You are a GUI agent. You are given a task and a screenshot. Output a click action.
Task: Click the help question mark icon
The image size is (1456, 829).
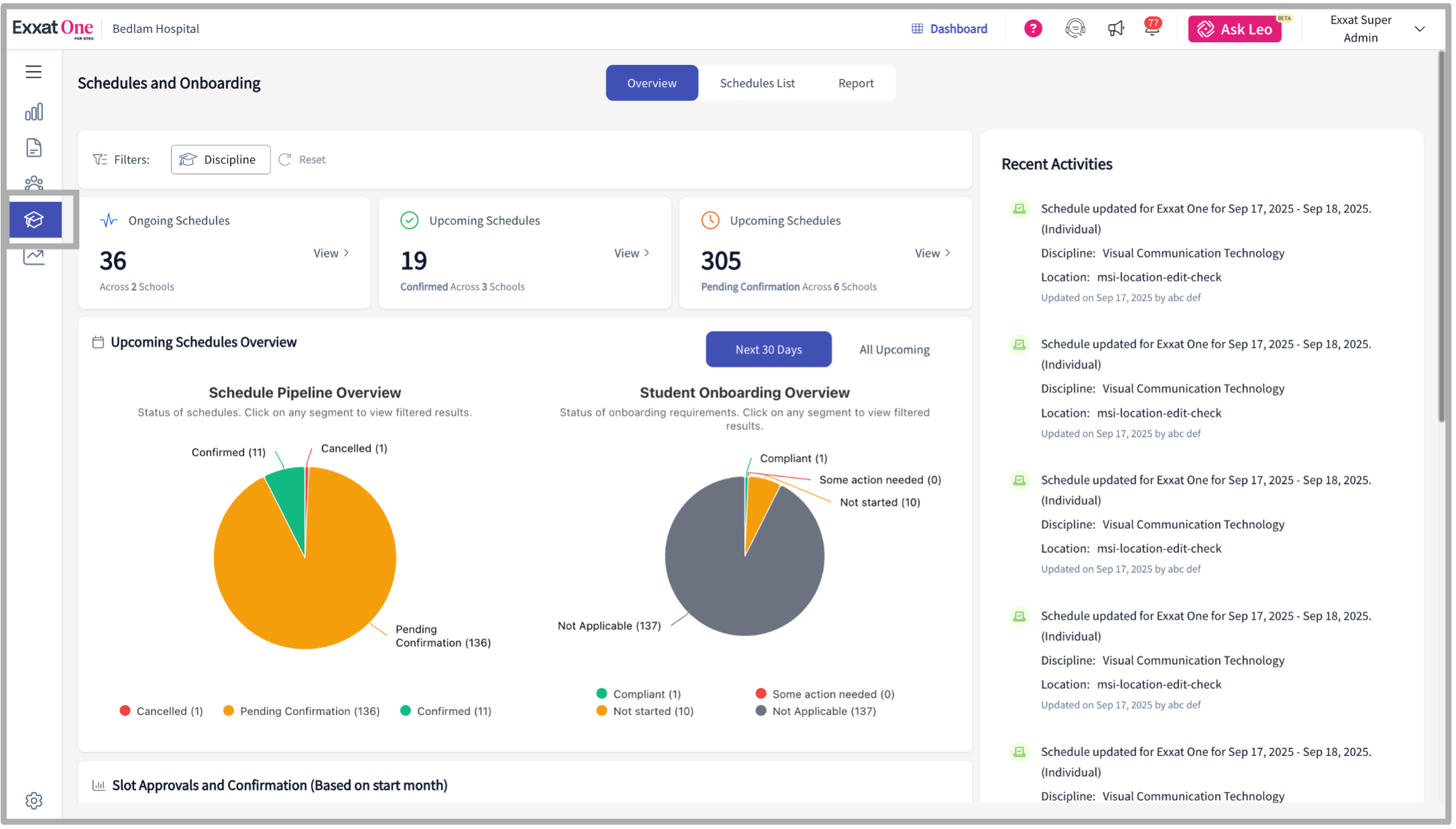(1032, 28)
